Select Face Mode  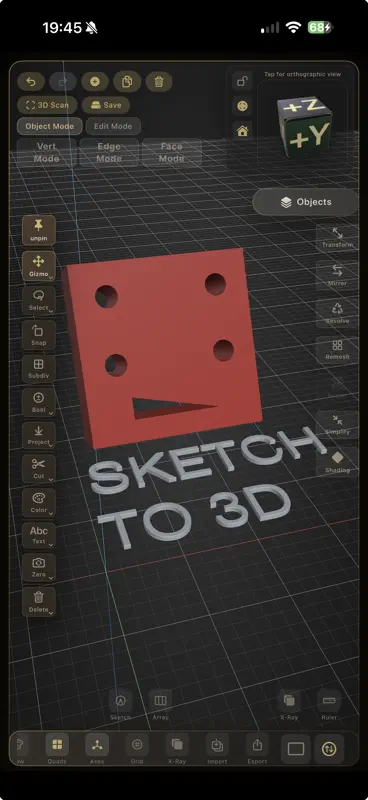[x=171, y=152]
